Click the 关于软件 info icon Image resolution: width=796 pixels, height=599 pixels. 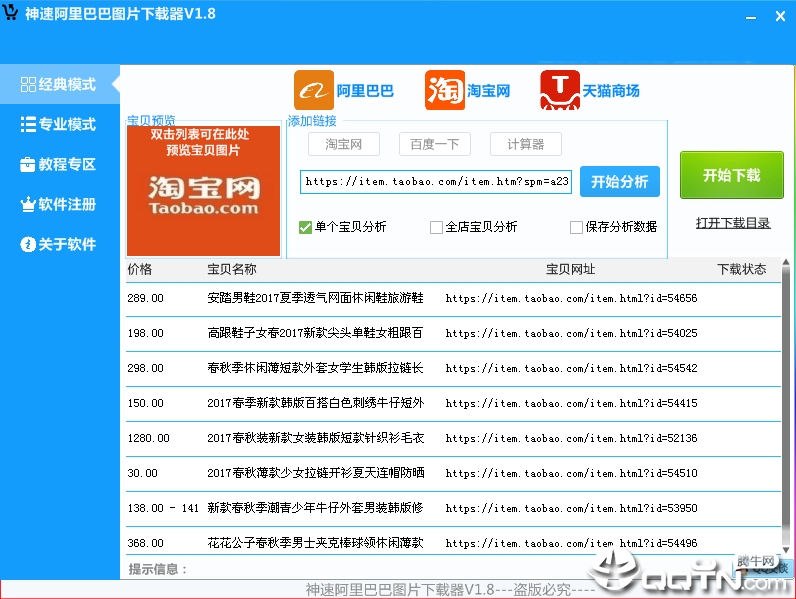(27, 244)
